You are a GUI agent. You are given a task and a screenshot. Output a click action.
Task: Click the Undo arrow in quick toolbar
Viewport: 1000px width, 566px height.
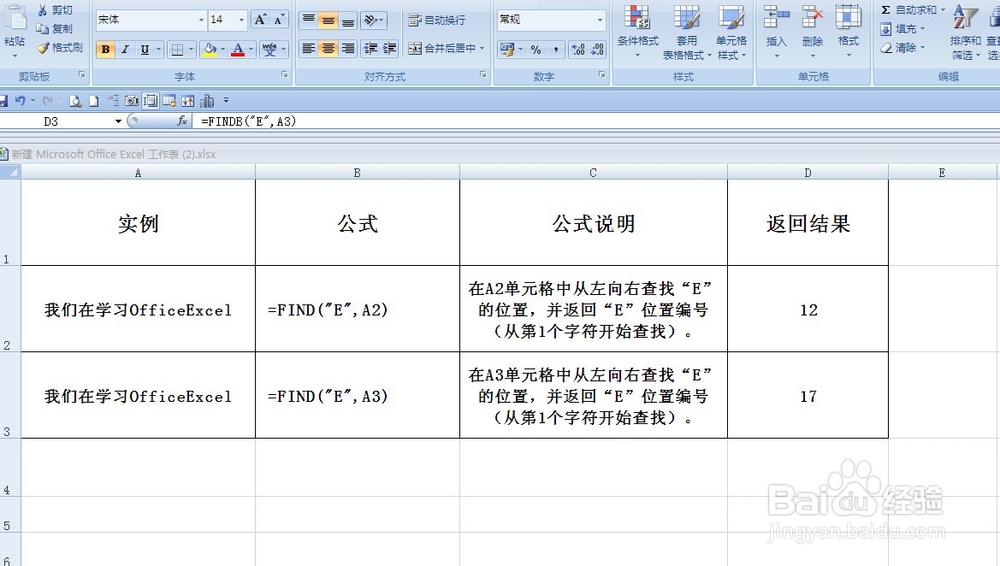click(x=20, y=101)
